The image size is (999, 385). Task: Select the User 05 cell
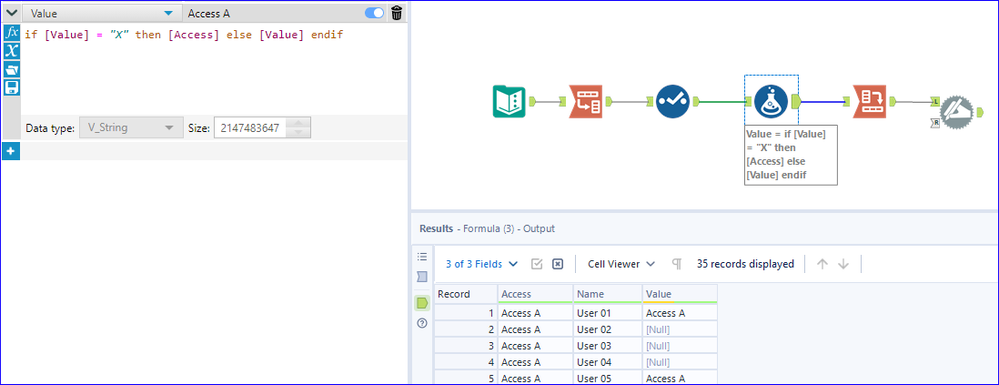[x=608, y=379]
